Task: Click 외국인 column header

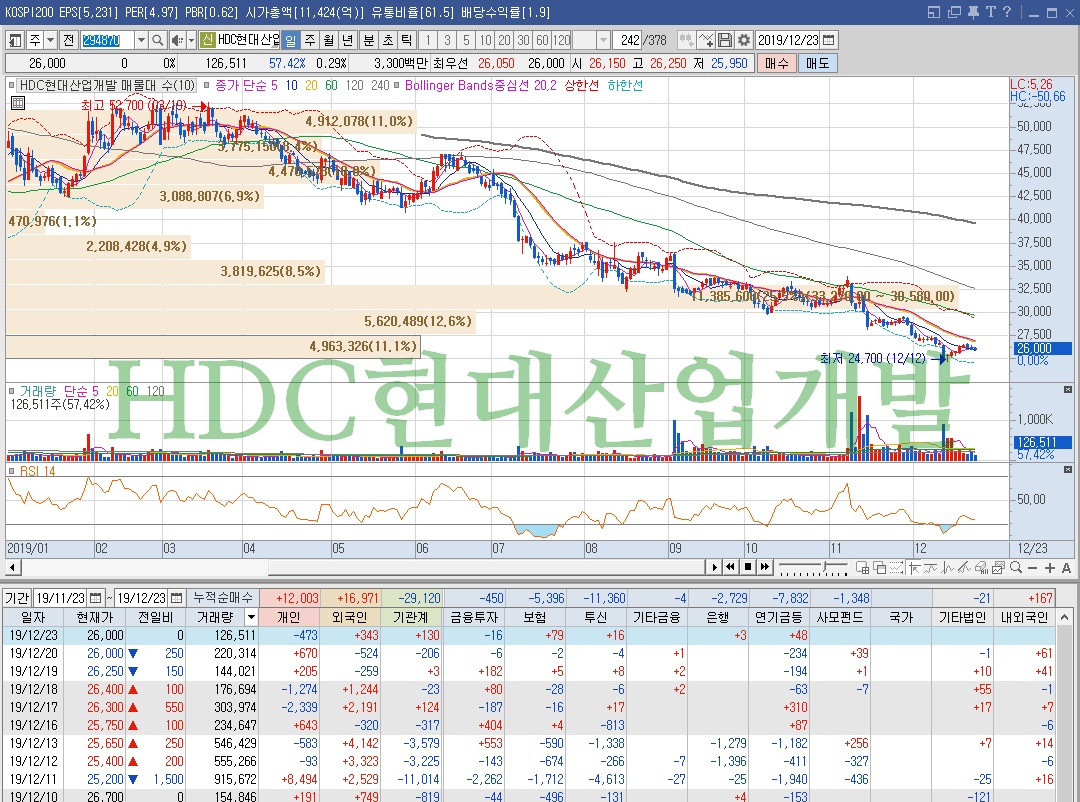Action: (x=350, y=617)
